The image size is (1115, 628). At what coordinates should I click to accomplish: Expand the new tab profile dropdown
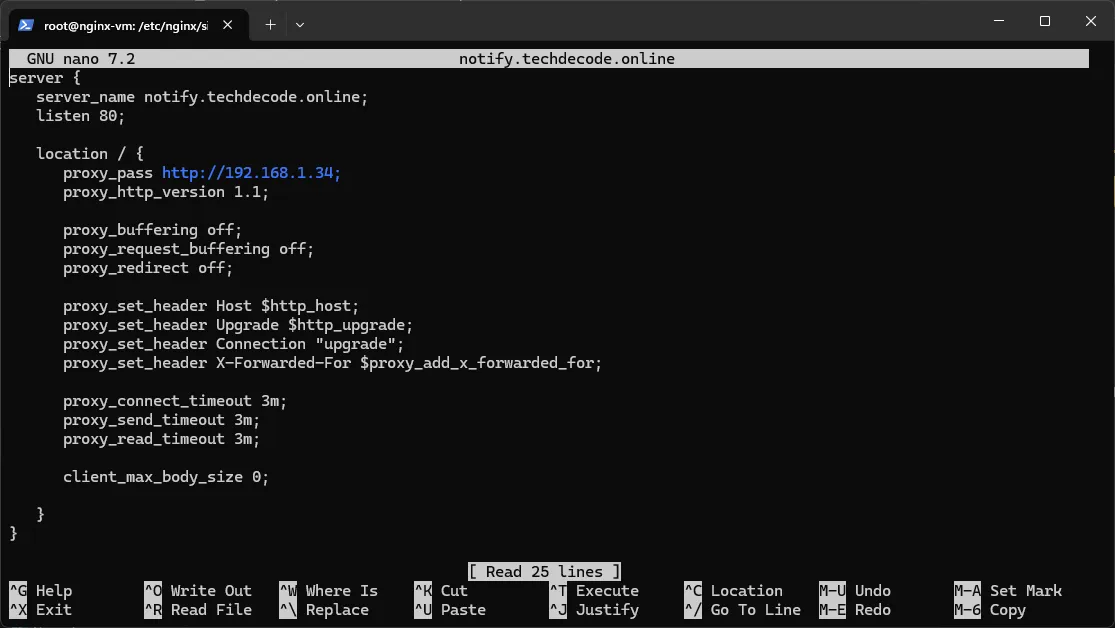[x=300, y=25]
